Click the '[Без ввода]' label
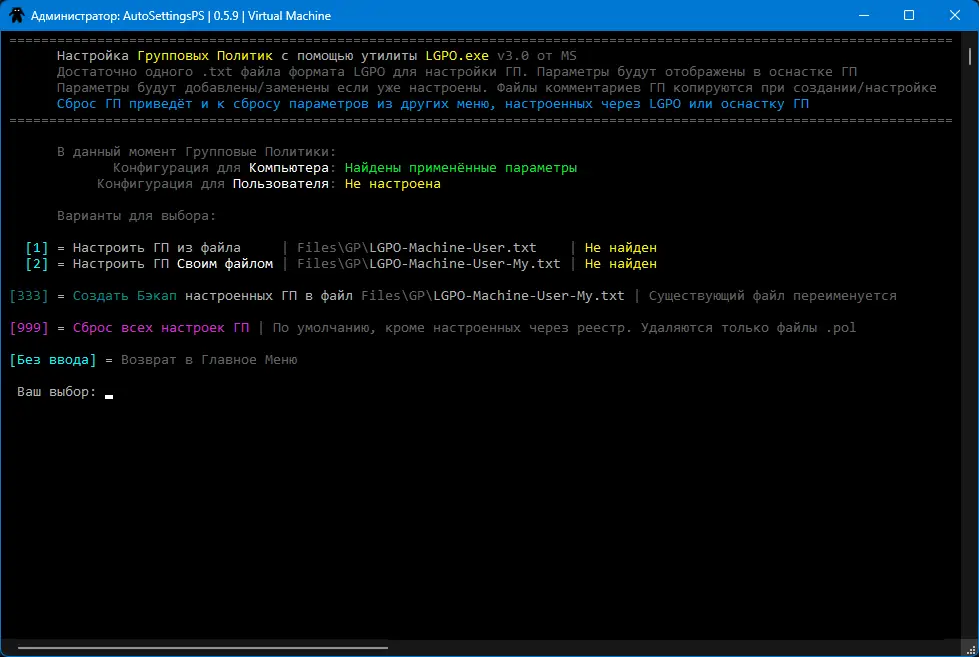Viewport: 979px width, 657px height. click(53, 360)
